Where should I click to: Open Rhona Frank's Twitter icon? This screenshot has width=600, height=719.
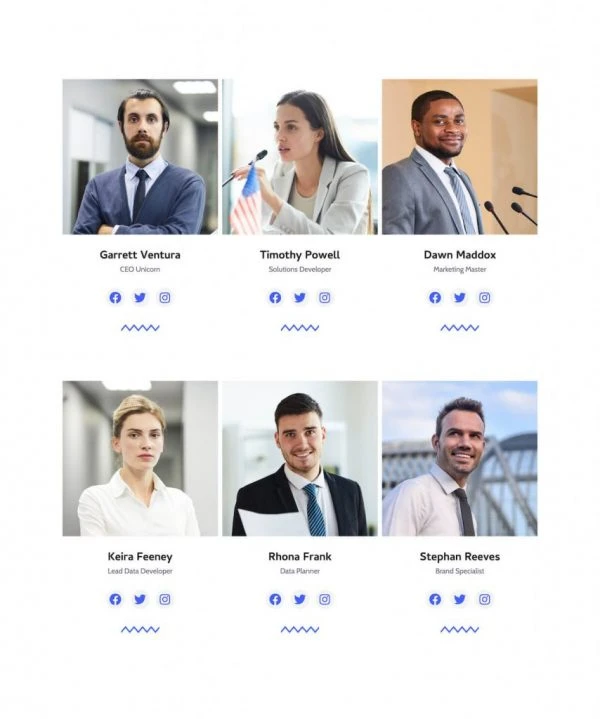point(300,599)
